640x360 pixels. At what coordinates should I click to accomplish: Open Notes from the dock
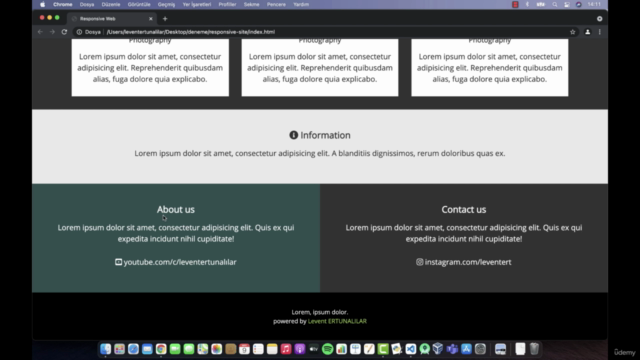coord(272,349)
